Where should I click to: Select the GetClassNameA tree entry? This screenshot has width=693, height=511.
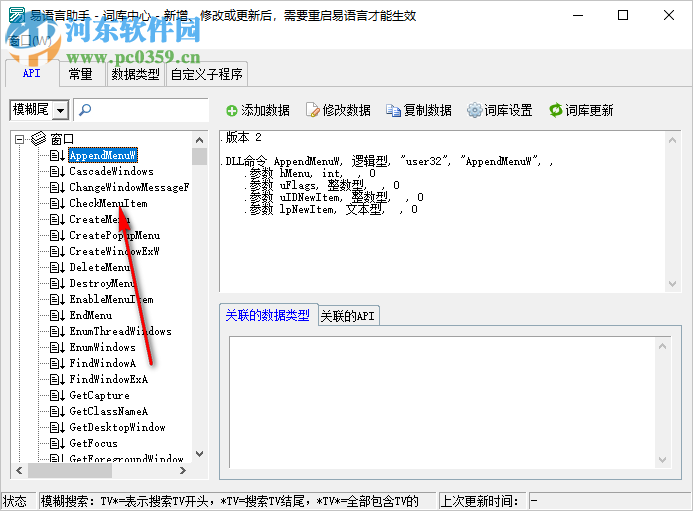tap(109, 412)
